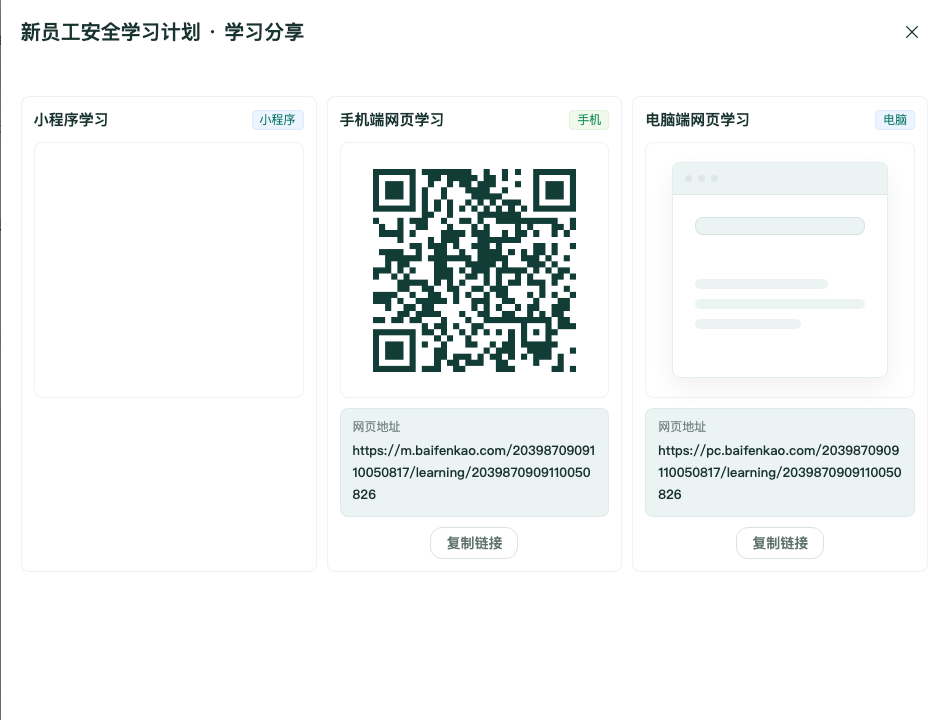Close the 学习分享 dialog
Image resolution: width=948 pixels, height=720 pixels.
[912, 32]
